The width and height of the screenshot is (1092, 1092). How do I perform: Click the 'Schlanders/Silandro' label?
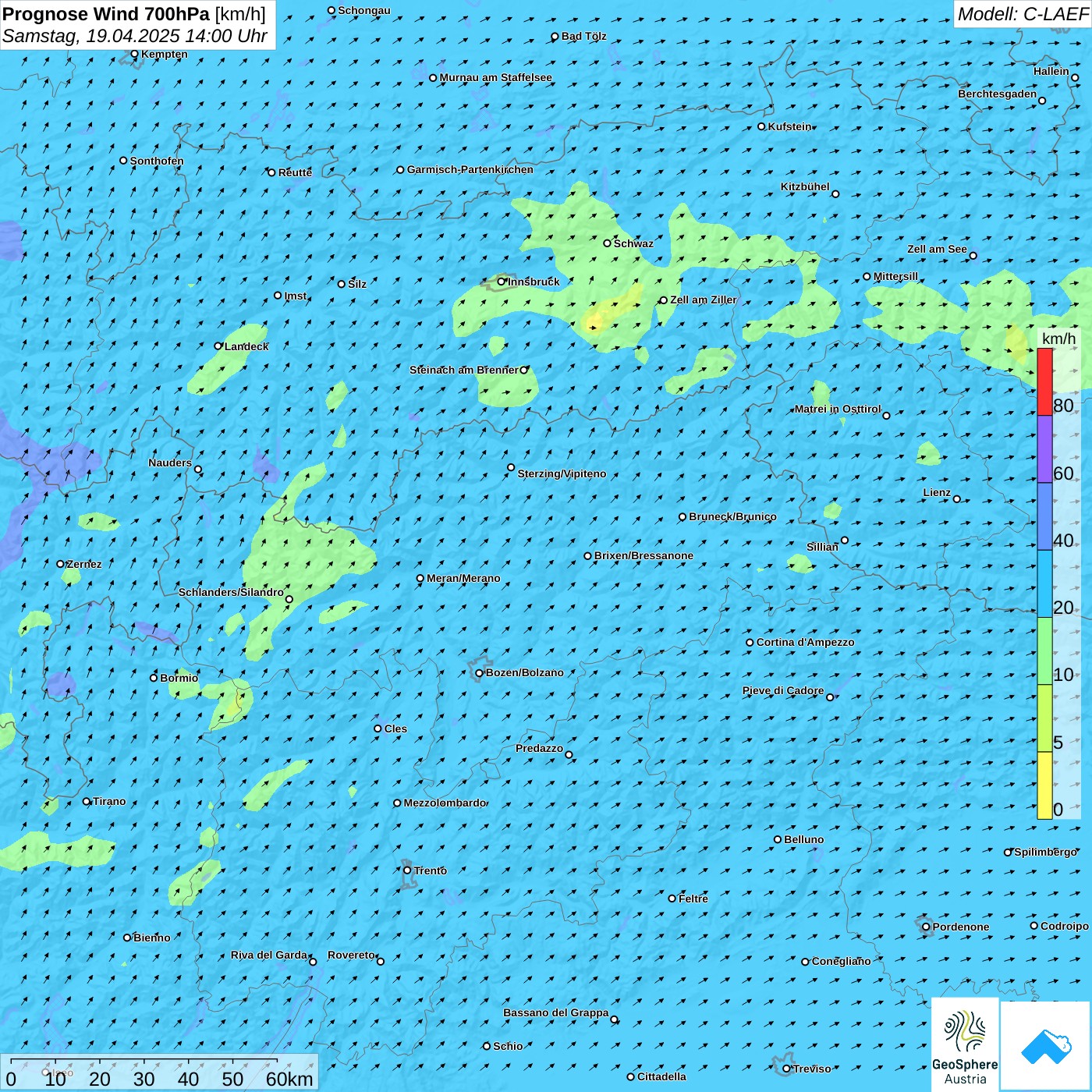point(231,592)
